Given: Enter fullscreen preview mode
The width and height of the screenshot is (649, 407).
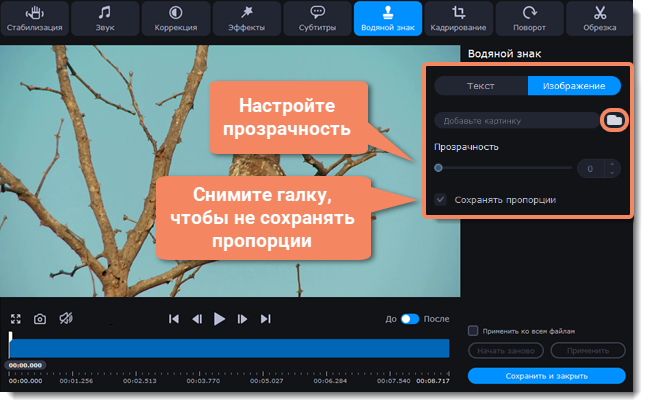Looking at the screenshot, I should [x=16, y=318].
